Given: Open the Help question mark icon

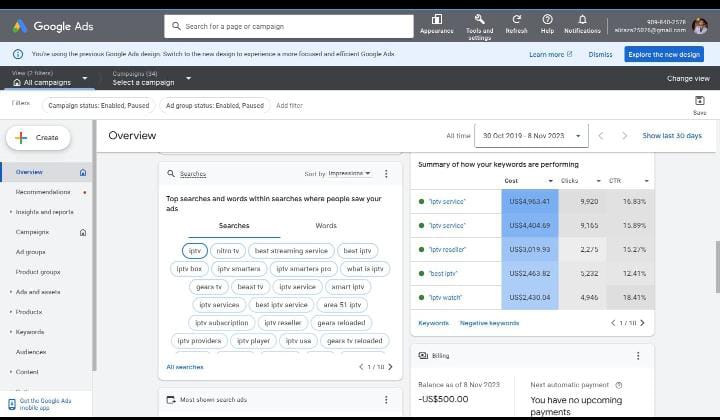Looking at the screenshot, I should [x=547, y=19].
